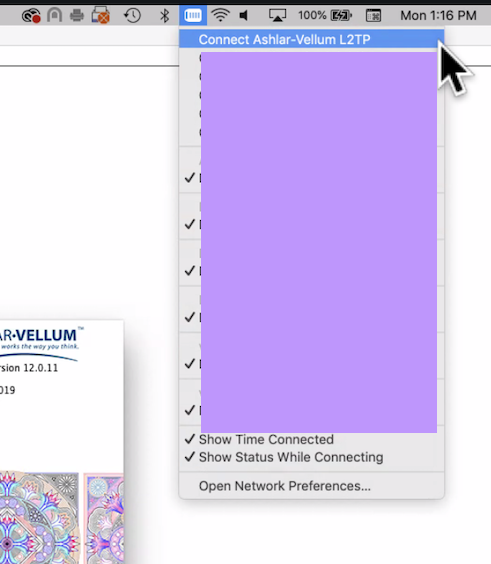Click the printer icon with orange error badge

coord(100,16)
